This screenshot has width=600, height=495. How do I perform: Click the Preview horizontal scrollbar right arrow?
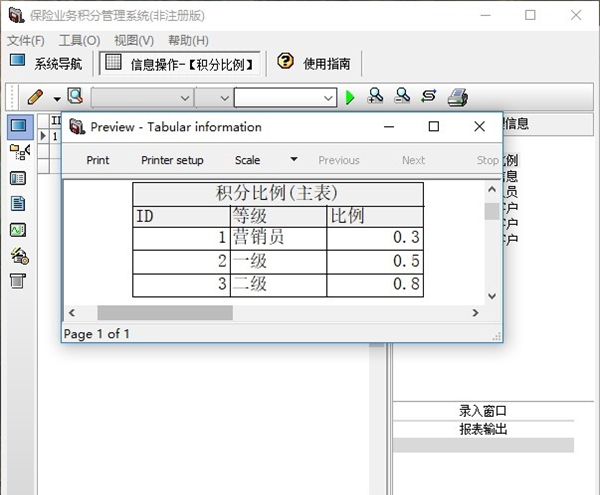[x=475, y=313]
